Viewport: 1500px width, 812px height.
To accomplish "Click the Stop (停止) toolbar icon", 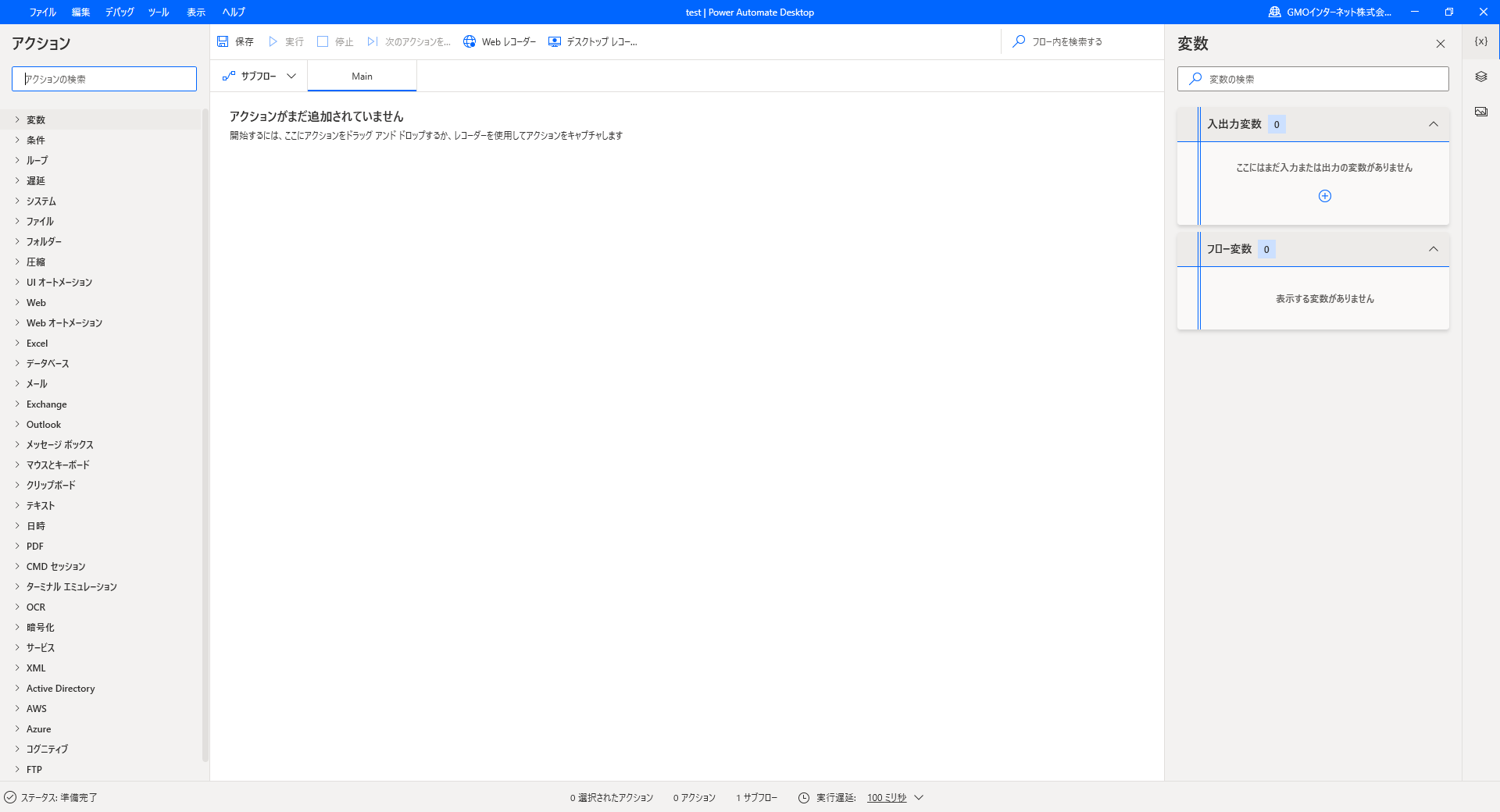I will (x=323, y=41).
